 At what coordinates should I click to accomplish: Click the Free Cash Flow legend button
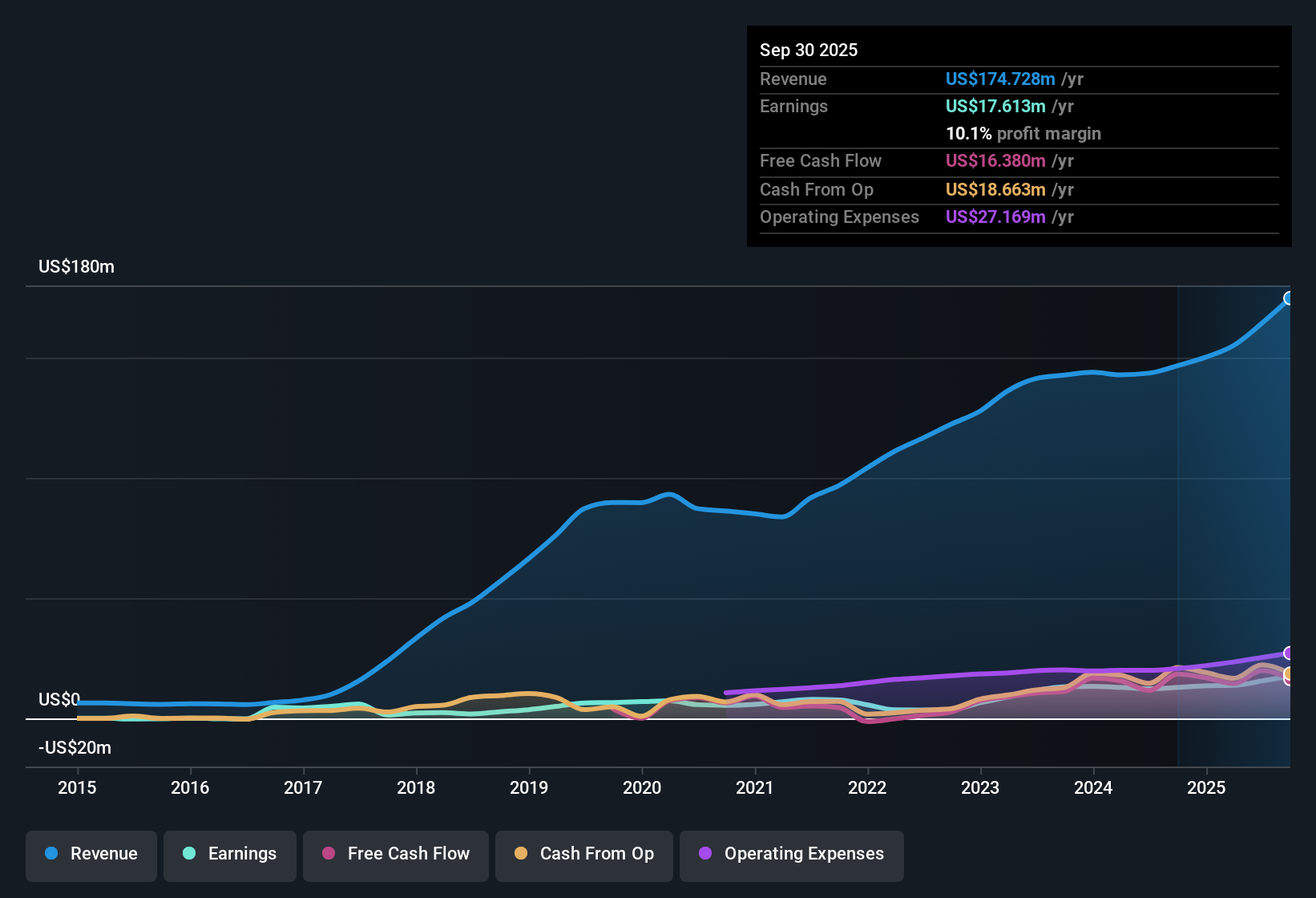(x=395, y=855)
